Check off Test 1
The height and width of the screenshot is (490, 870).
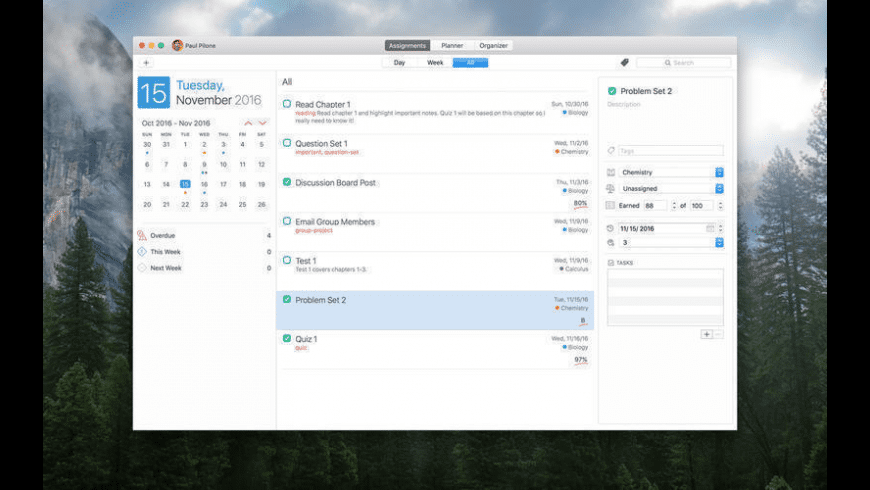pyautogui.click(x=287, y=260)
